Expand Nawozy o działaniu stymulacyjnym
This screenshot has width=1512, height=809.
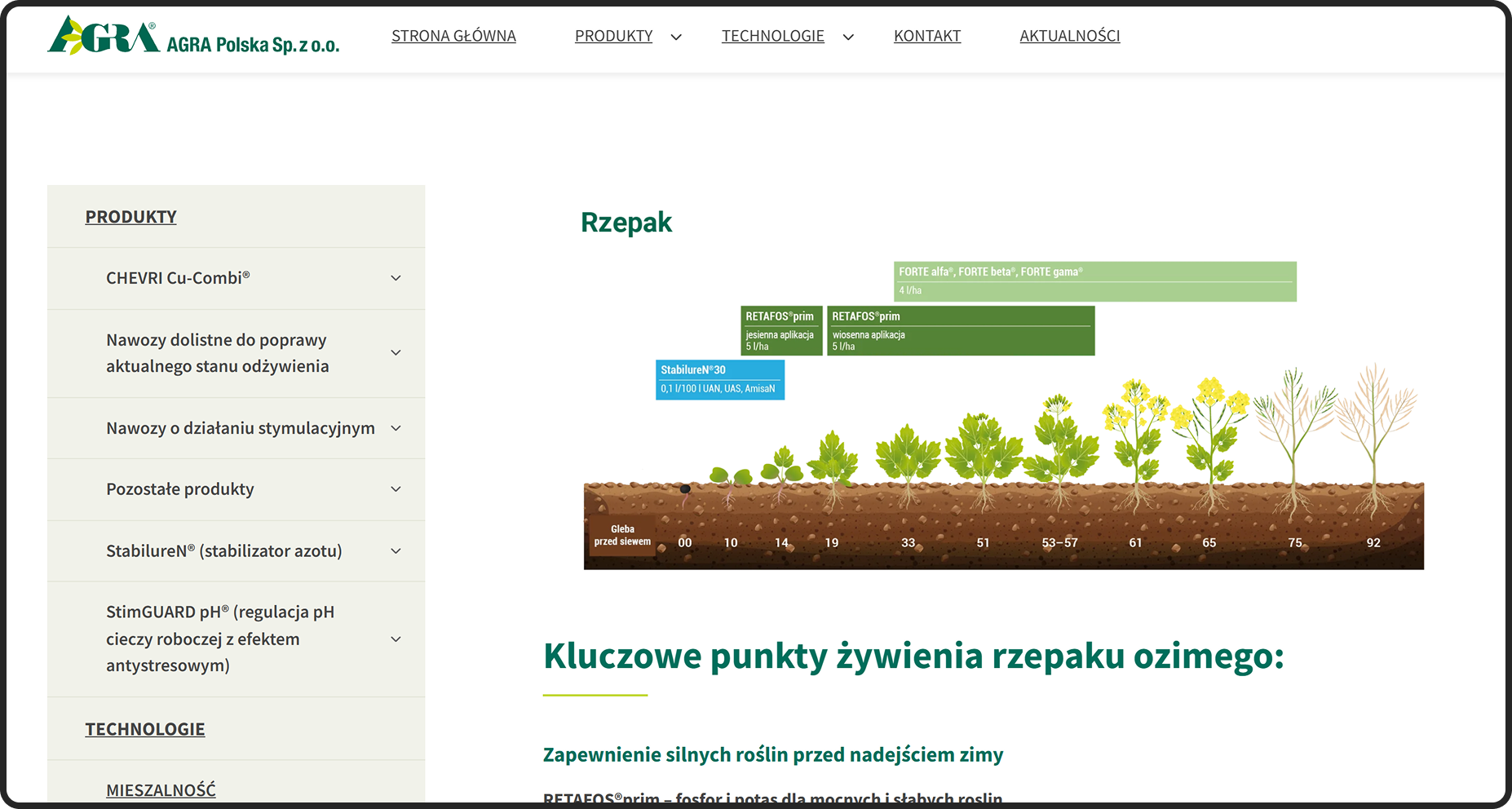pos(396,428)
